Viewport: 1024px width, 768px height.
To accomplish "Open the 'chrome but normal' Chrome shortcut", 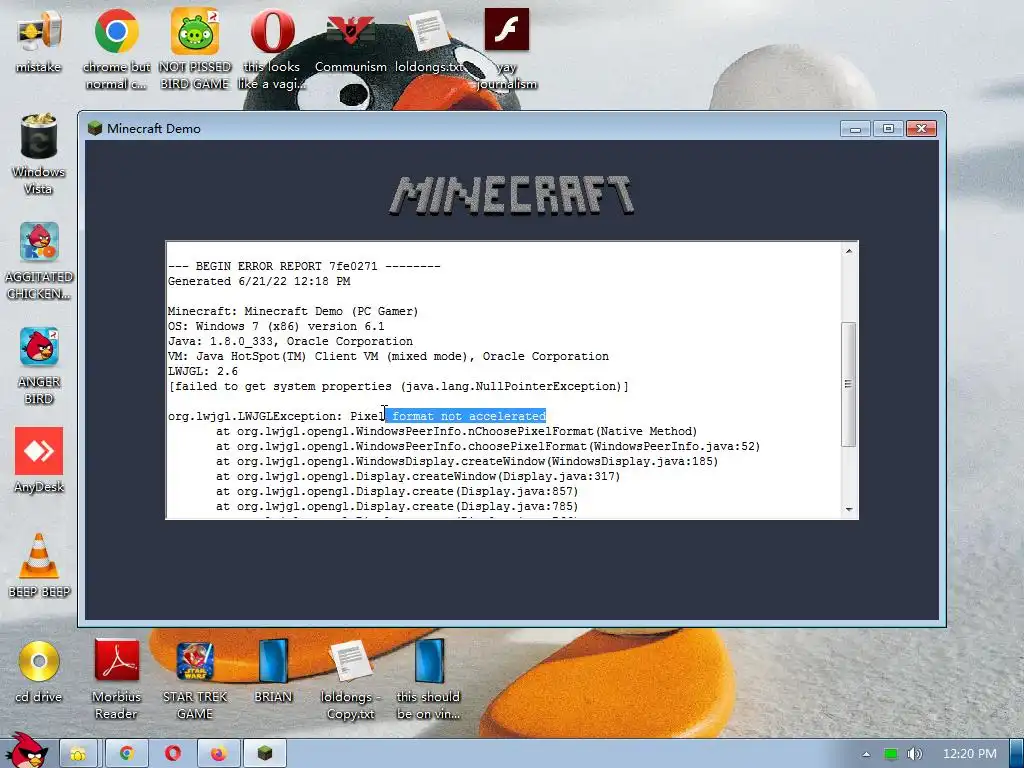I will coord(116,49).
